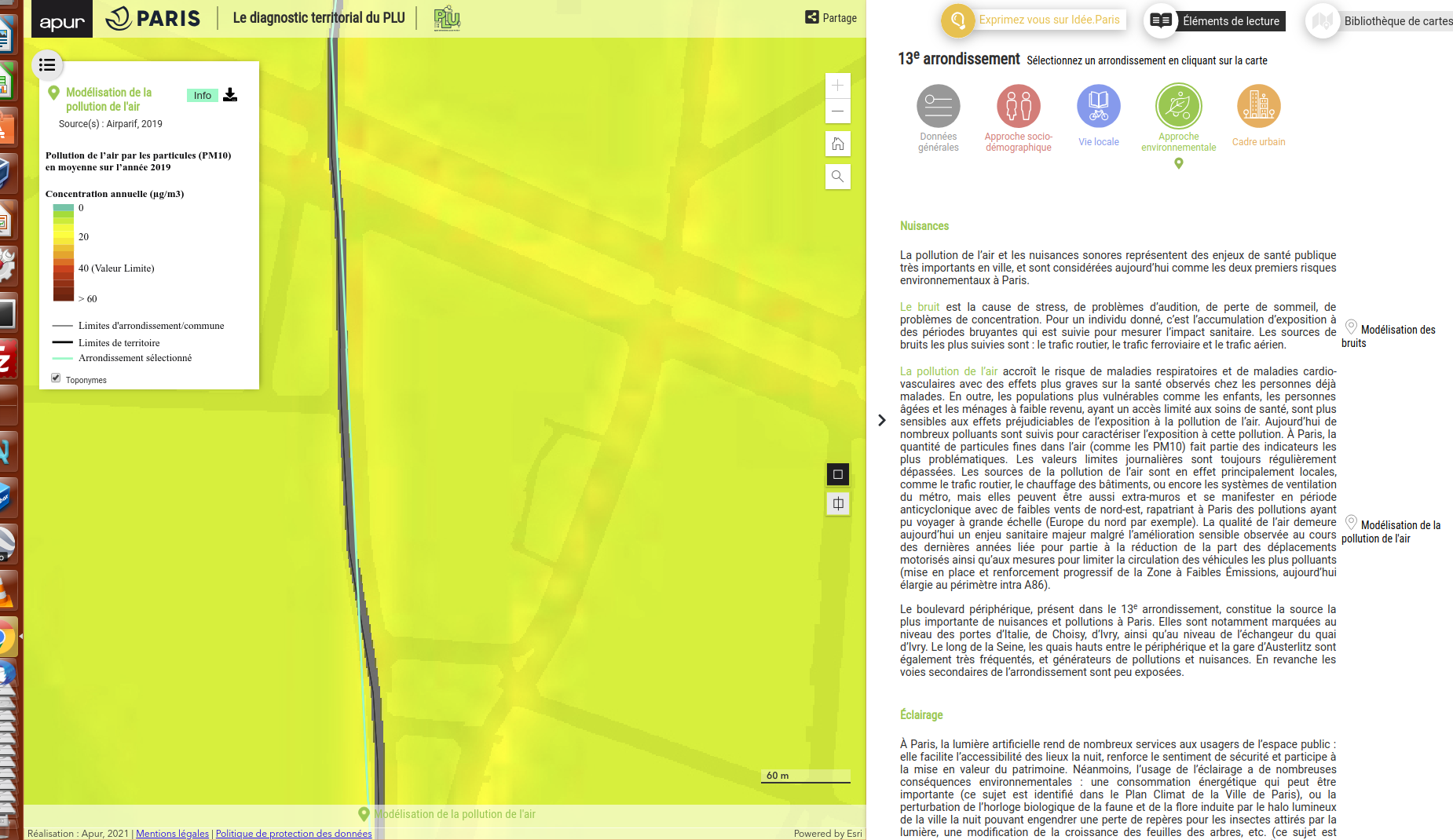
Task: Select the Données générales theme icon
Action: click(x=938, y=106)
